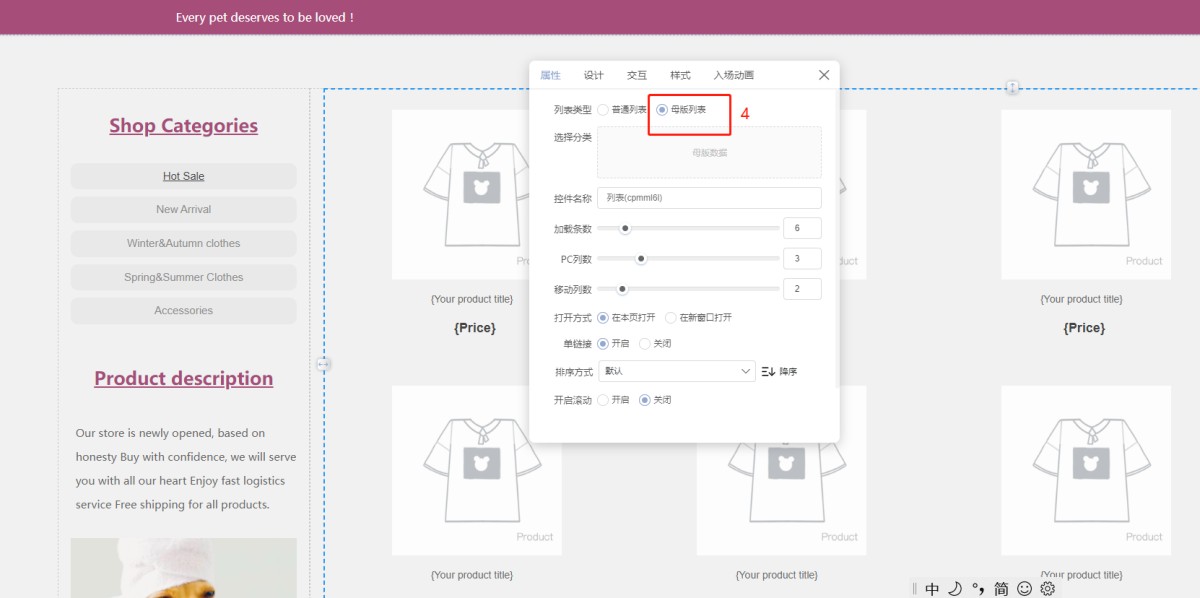This screenshot has width=1200, height=598.
Task: Toggle the IME half-moon width icon
Action: point(955,589)
